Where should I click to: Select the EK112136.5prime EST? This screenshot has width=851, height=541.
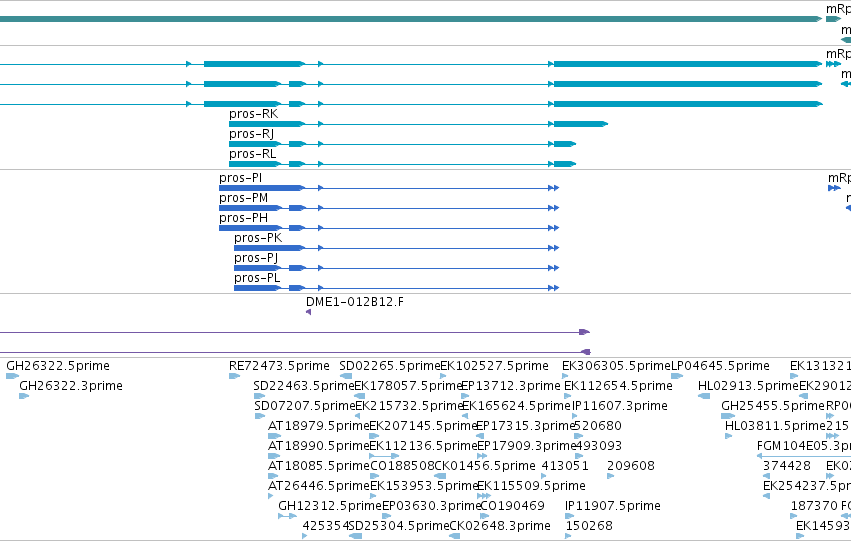[x=423, y=446]
